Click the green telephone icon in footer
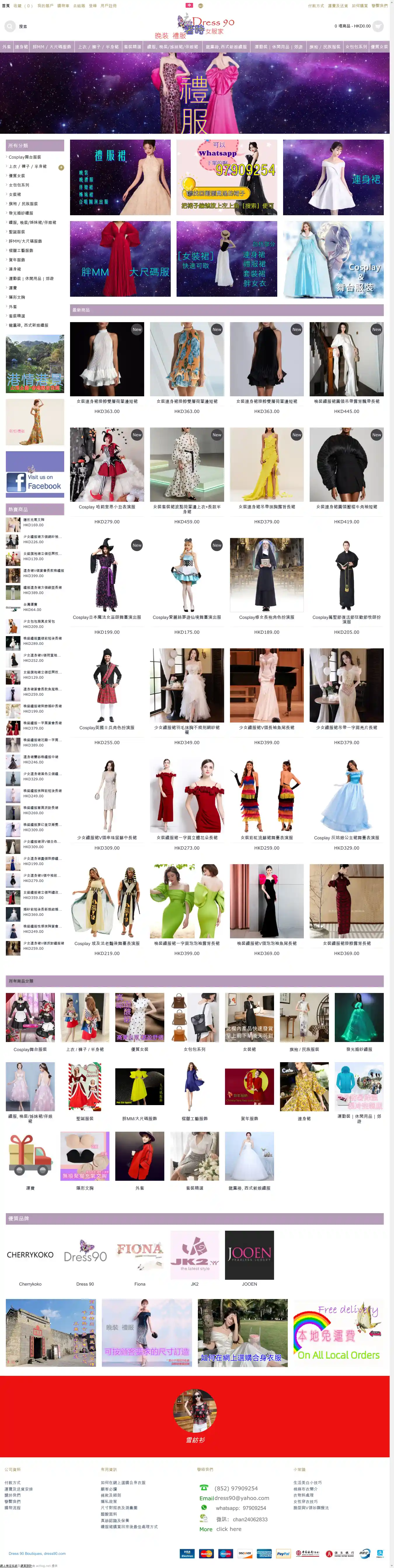This screenshot has width=394, height=1568. pos(204,1488)
